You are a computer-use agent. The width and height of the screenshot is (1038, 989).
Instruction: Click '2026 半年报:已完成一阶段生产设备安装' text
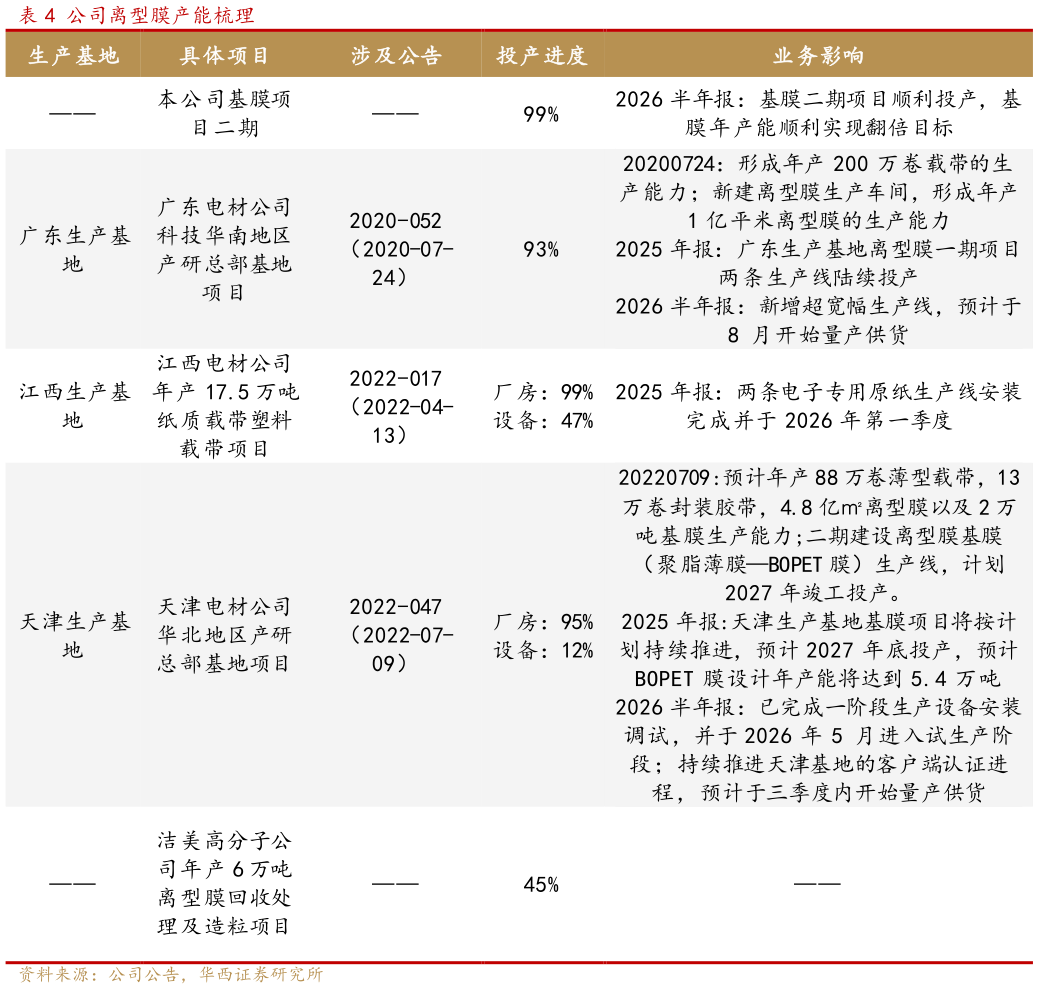point(818,750)
